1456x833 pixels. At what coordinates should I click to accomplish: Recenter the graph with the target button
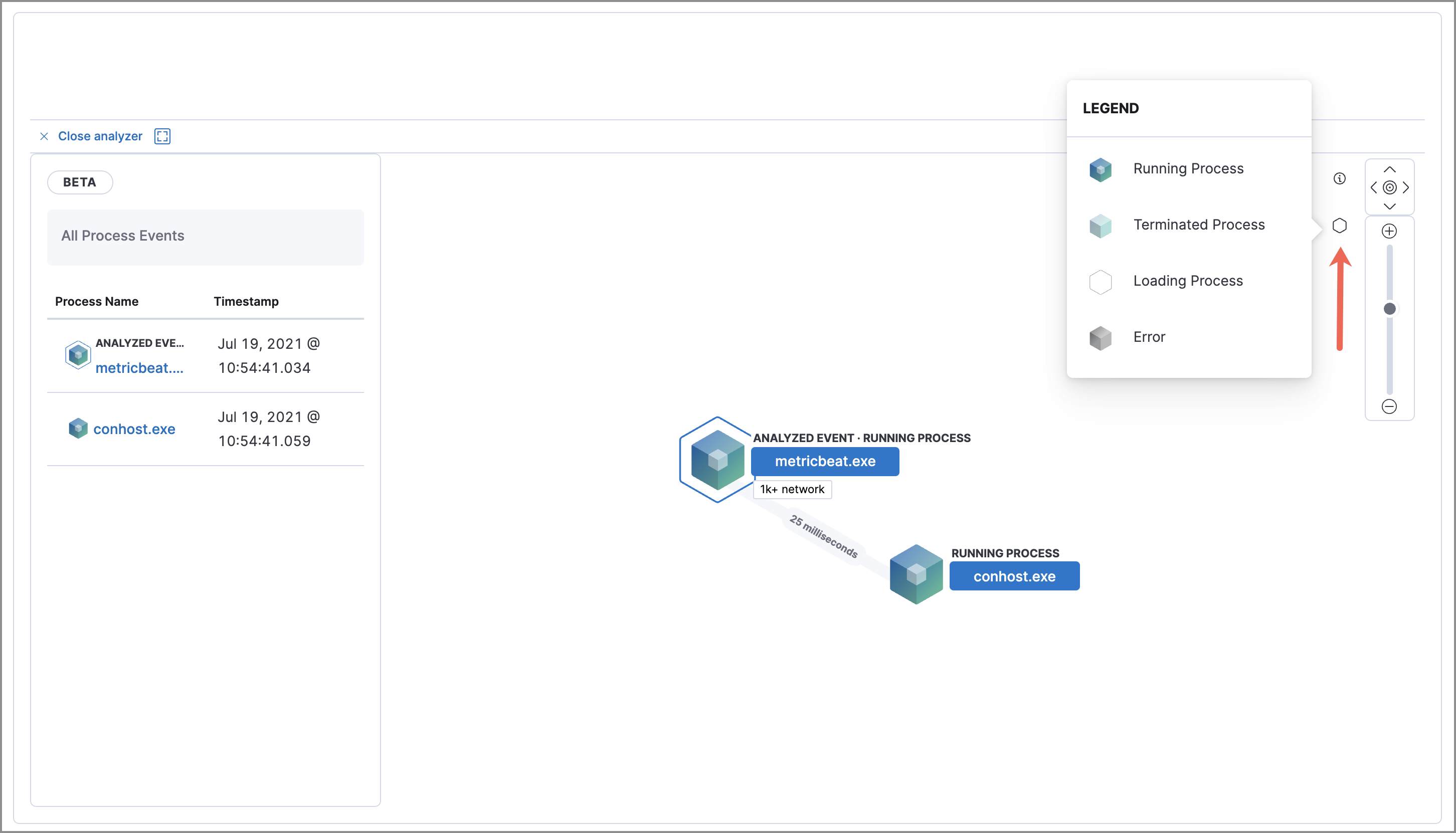[1390, 187]
